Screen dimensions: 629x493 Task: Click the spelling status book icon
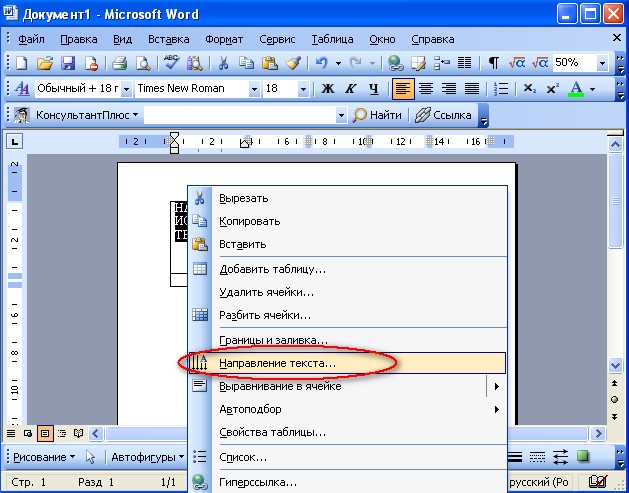tap(598, 481)
